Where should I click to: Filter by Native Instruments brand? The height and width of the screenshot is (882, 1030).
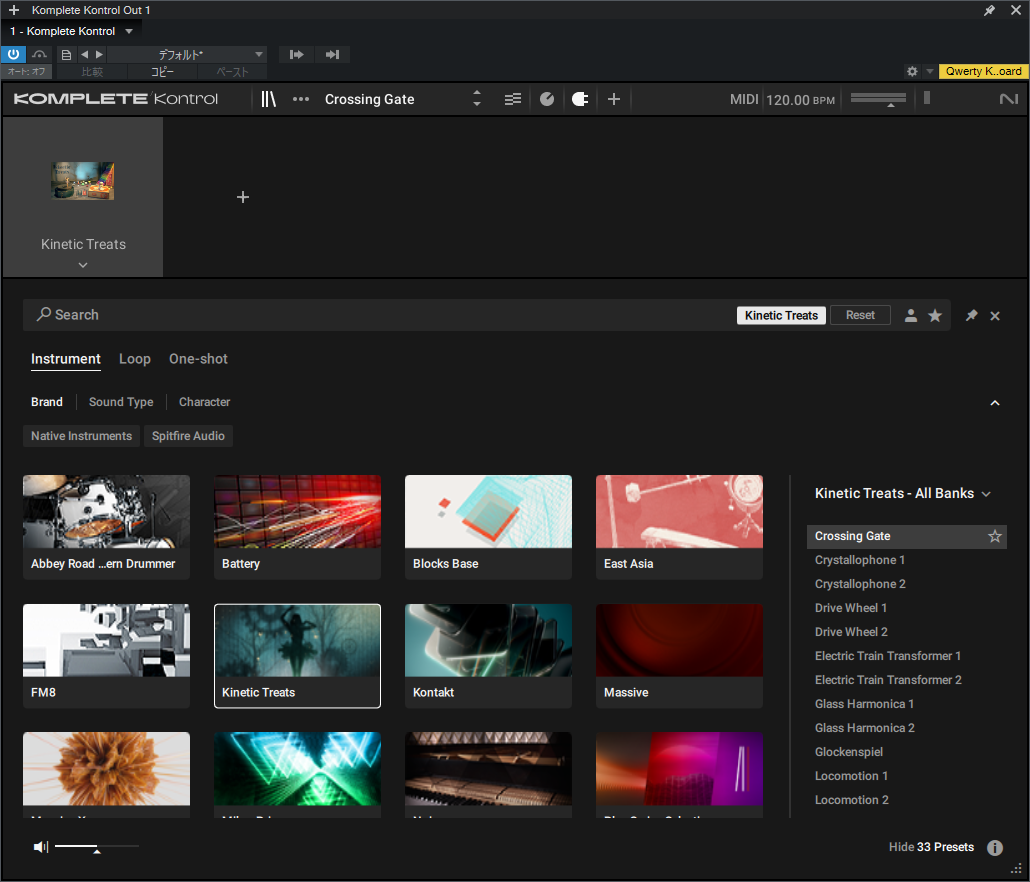[81, 436]
